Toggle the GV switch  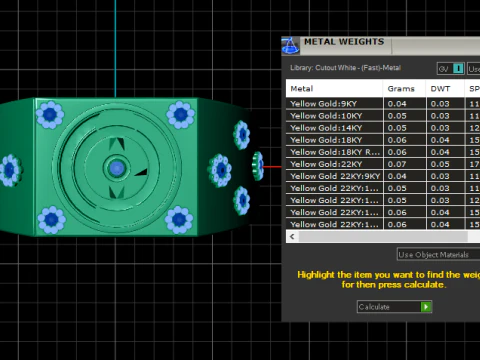click(451, 69)
